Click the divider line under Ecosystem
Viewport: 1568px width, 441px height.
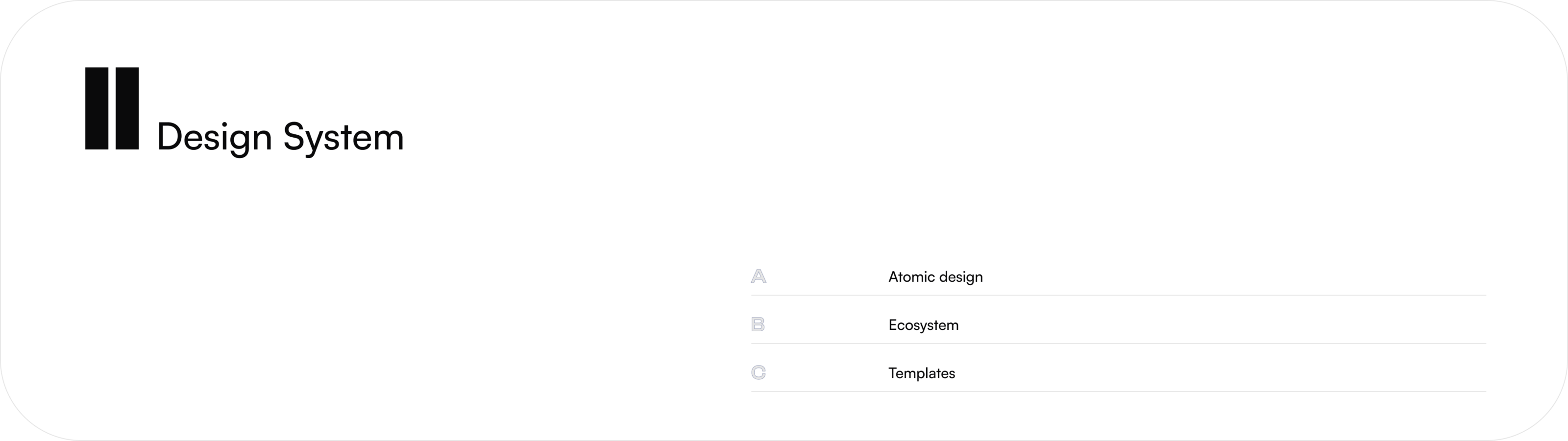click(1118, 343)
